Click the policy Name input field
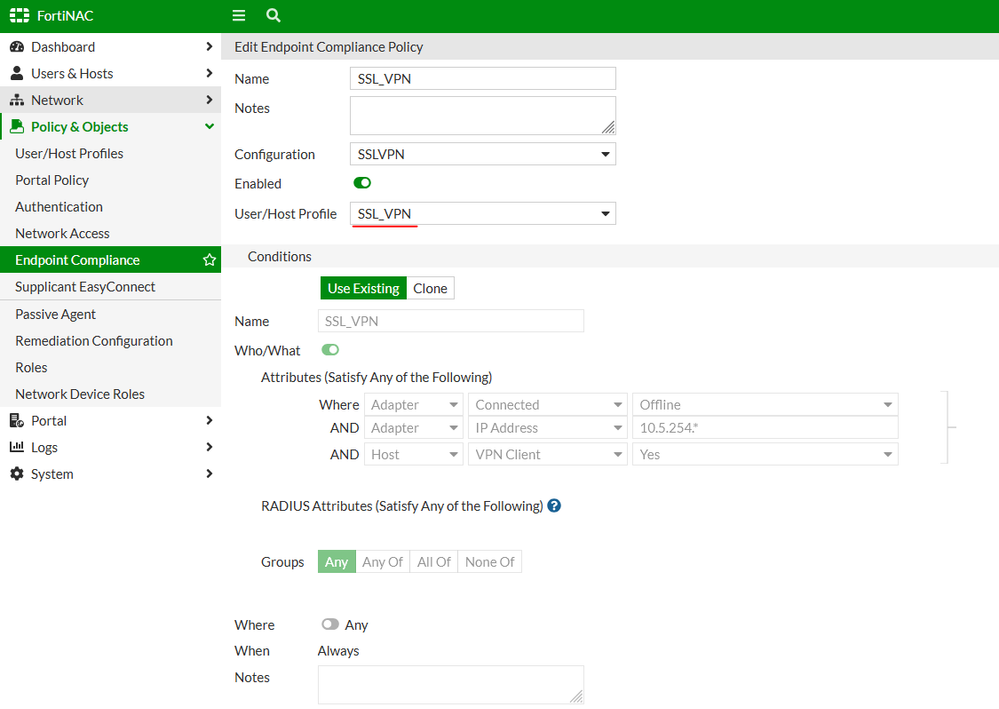The width and height of the screenshot is (999, 709). (482, 79)
